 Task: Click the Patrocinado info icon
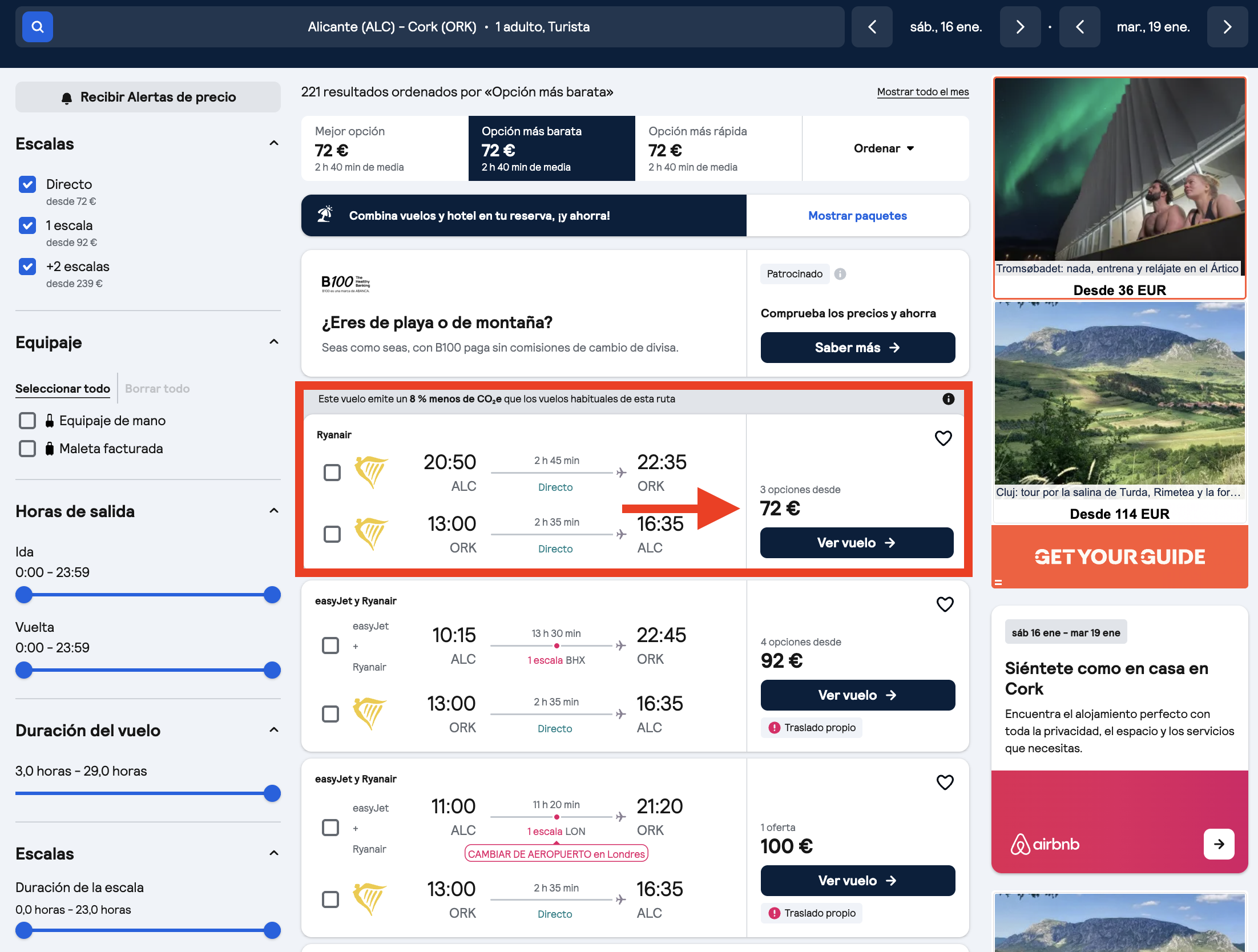(x=840, y=274)
